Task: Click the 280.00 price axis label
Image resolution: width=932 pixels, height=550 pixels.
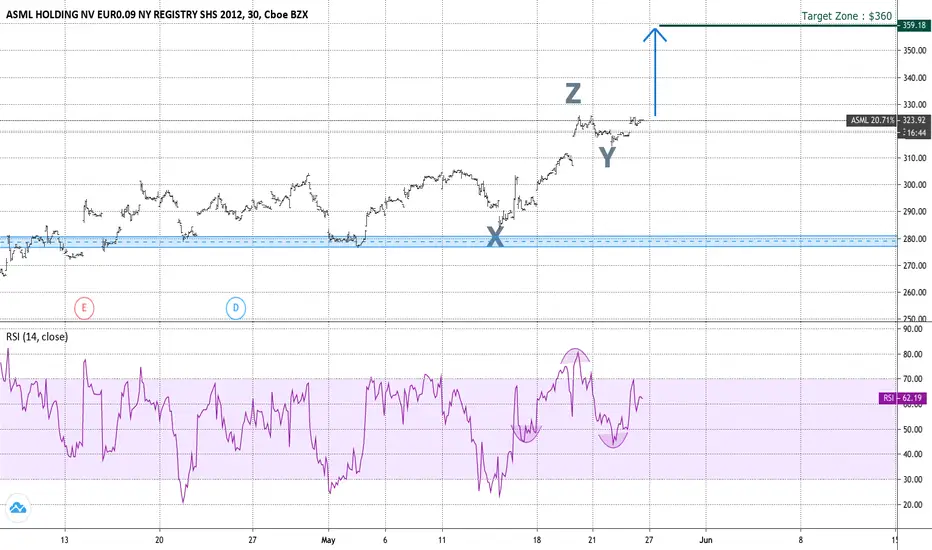Action: 914,239
